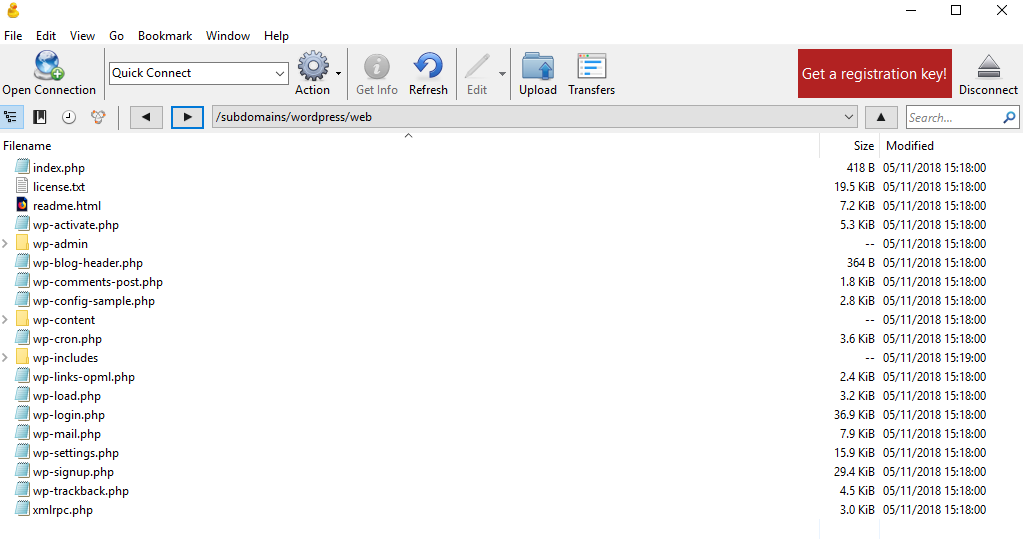
Task: Switch to the outline browser view
Action: coord(10,117)
